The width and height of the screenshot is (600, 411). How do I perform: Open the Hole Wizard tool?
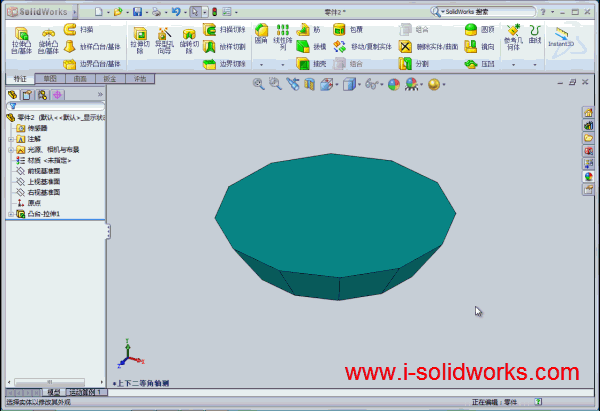pyautogui.click(x=164, y=40)
